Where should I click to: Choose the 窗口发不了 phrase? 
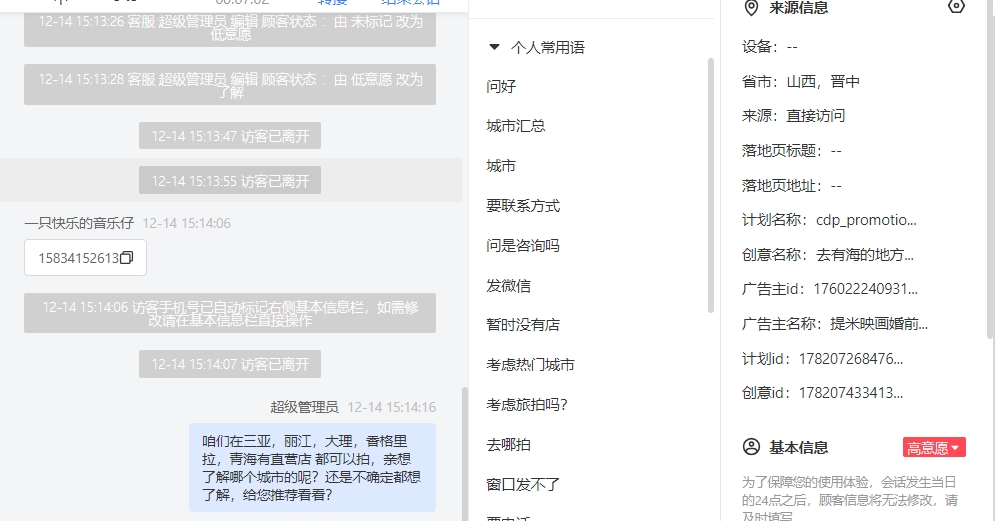pyautogui.click(x=524, y=485)
